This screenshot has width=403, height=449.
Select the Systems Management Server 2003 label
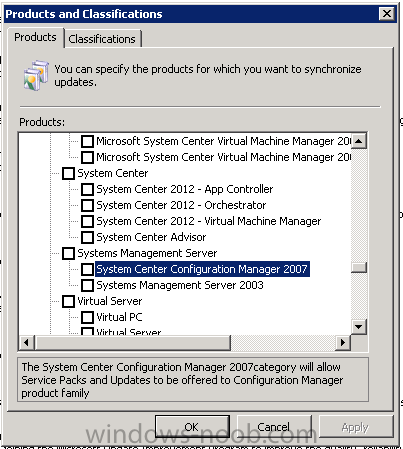tap(180, 285)
